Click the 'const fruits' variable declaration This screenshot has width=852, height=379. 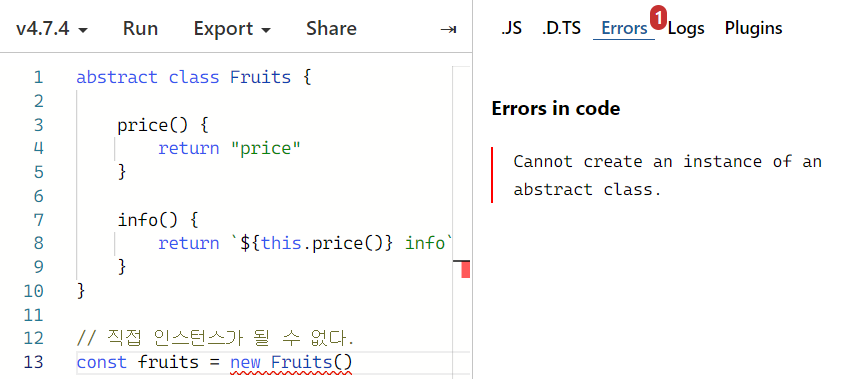tap(137, 362)
